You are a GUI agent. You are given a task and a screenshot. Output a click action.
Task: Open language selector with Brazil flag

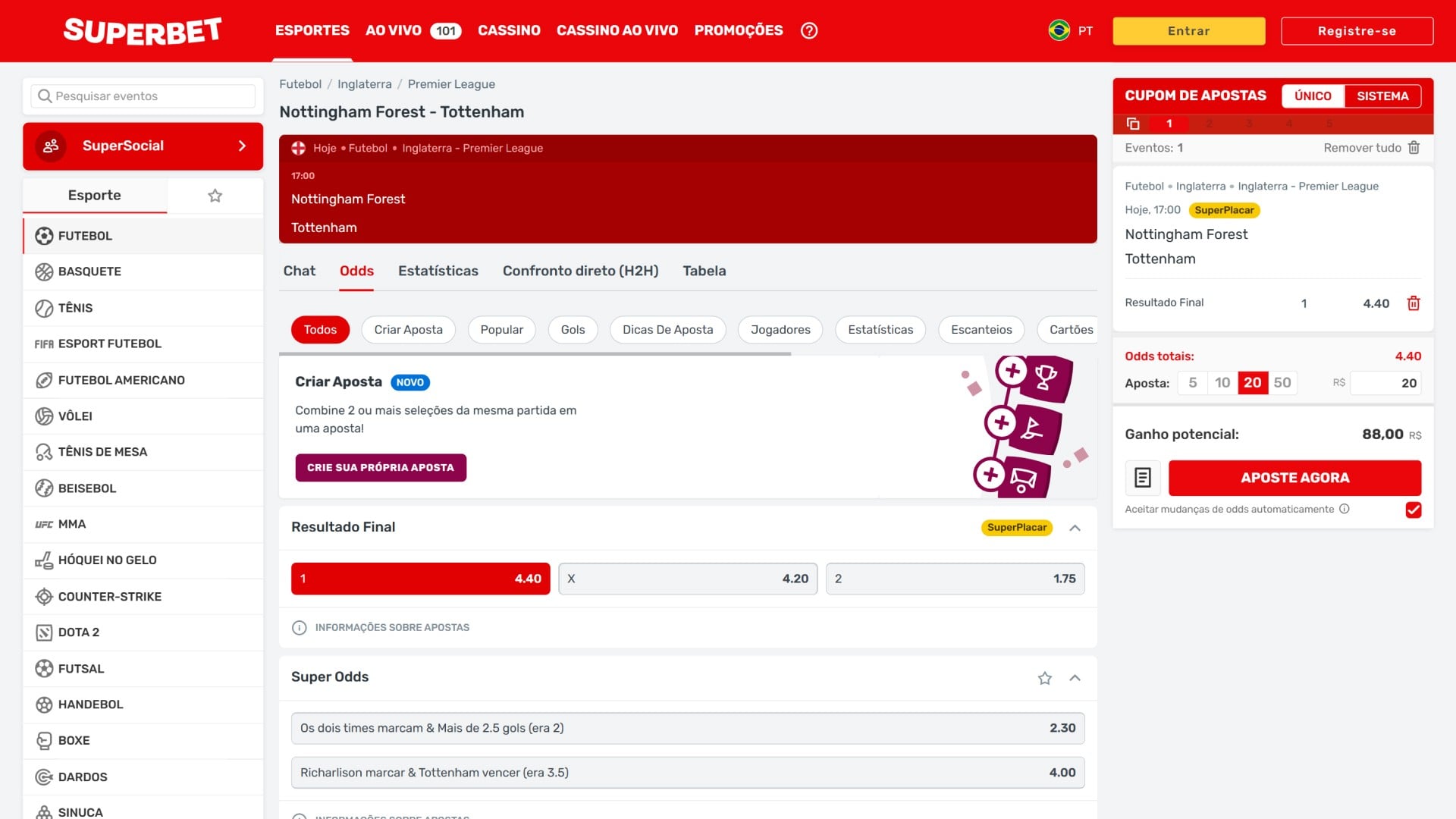click(x=1061, y=31)
